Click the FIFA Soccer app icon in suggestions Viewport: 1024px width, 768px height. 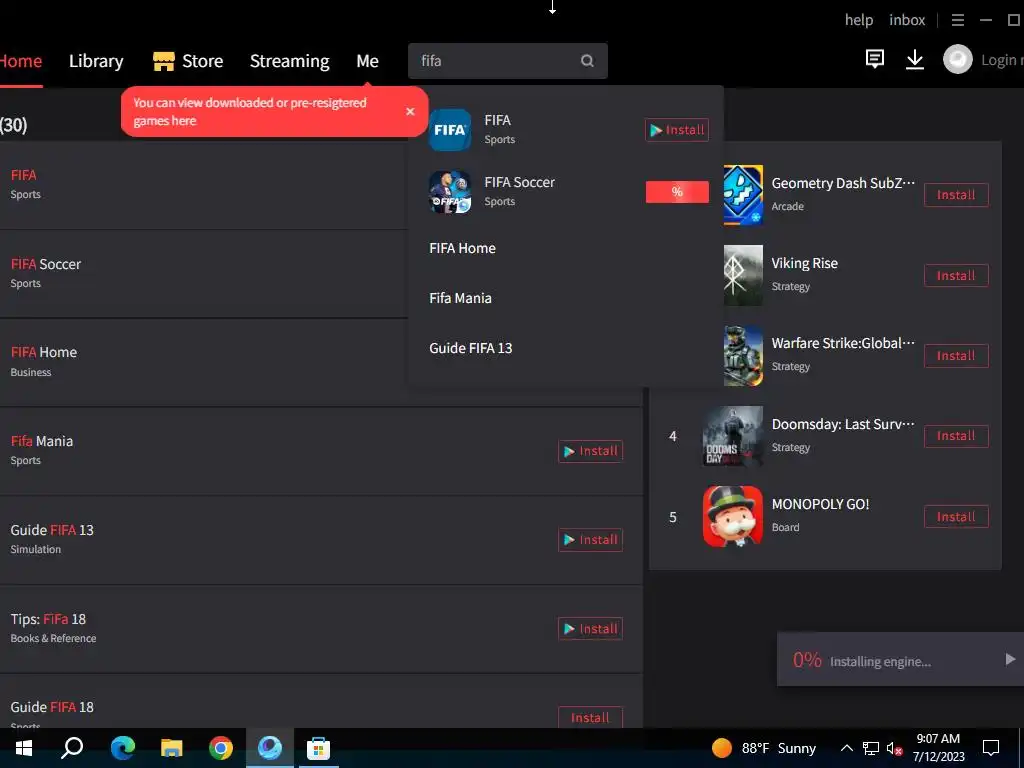coord(450,192)
